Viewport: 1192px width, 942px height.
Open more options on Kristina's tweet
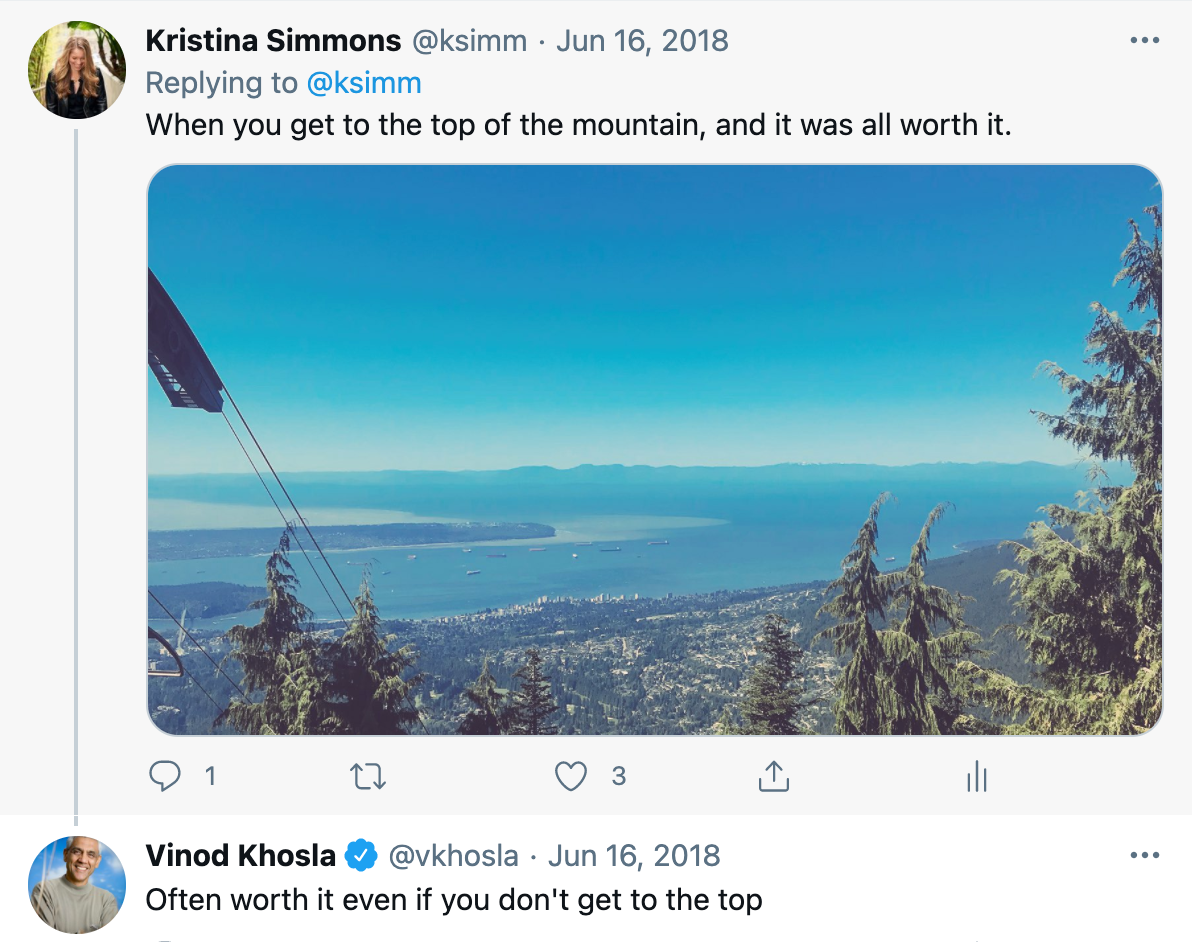point(1144,40)
